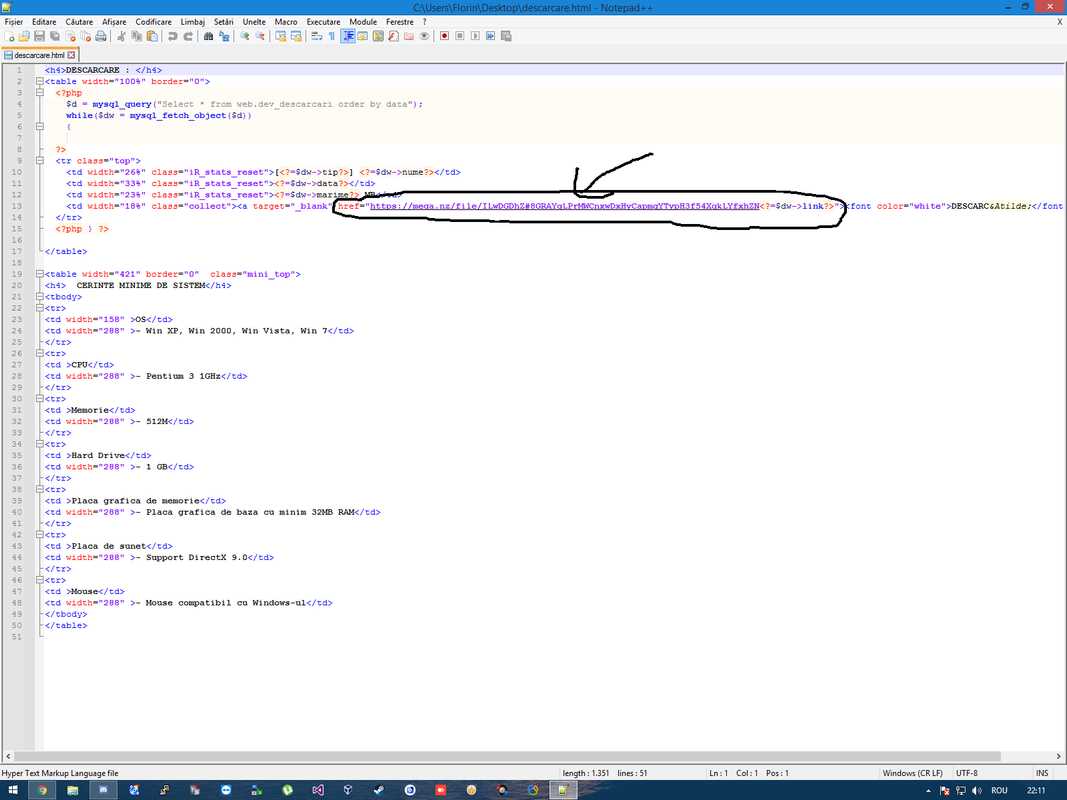Collapse the tbody fold on line 21
The height and width of the screenshot is (800, 1067).
coord(39,297)
